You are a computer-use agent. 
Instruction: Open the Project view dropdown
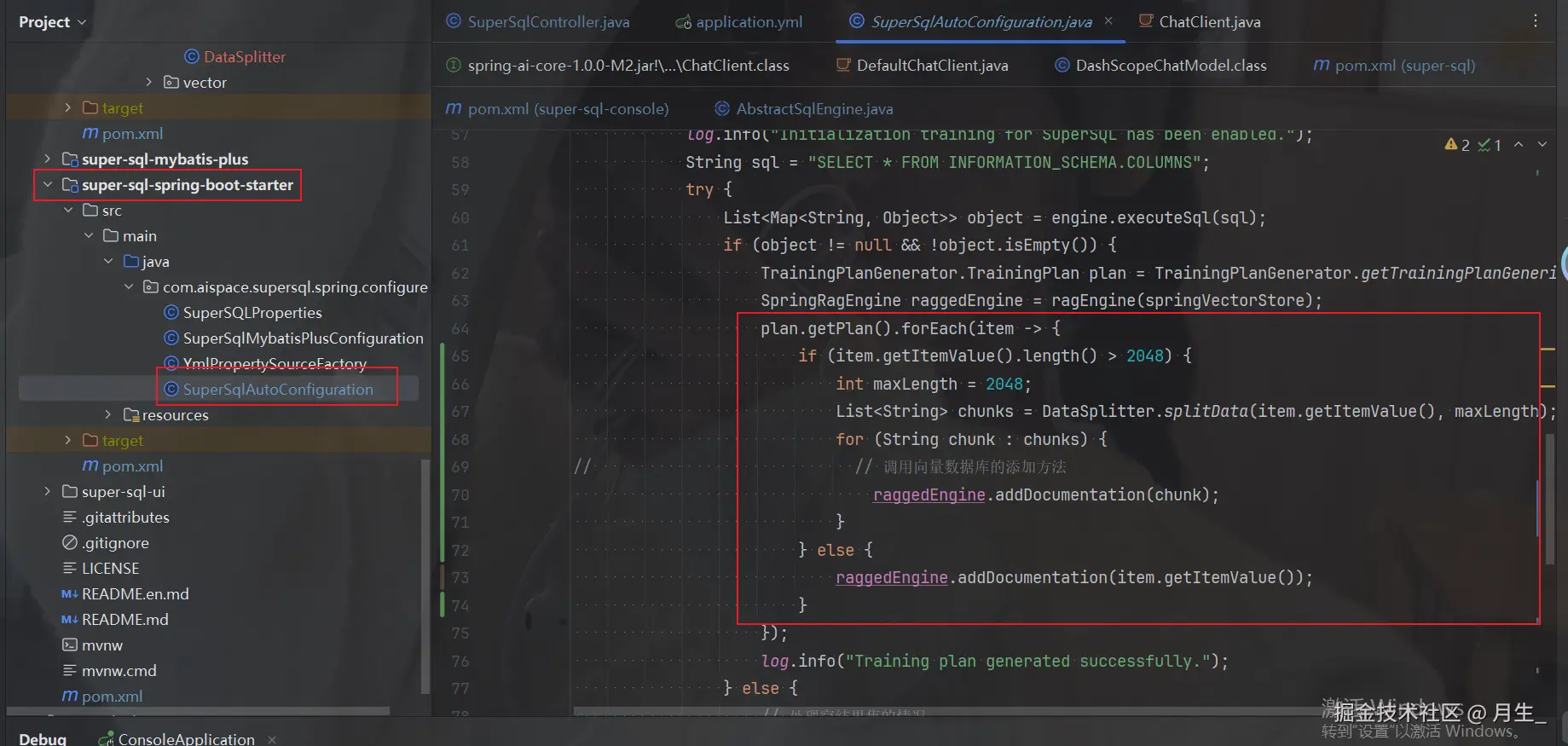(52, 22)
